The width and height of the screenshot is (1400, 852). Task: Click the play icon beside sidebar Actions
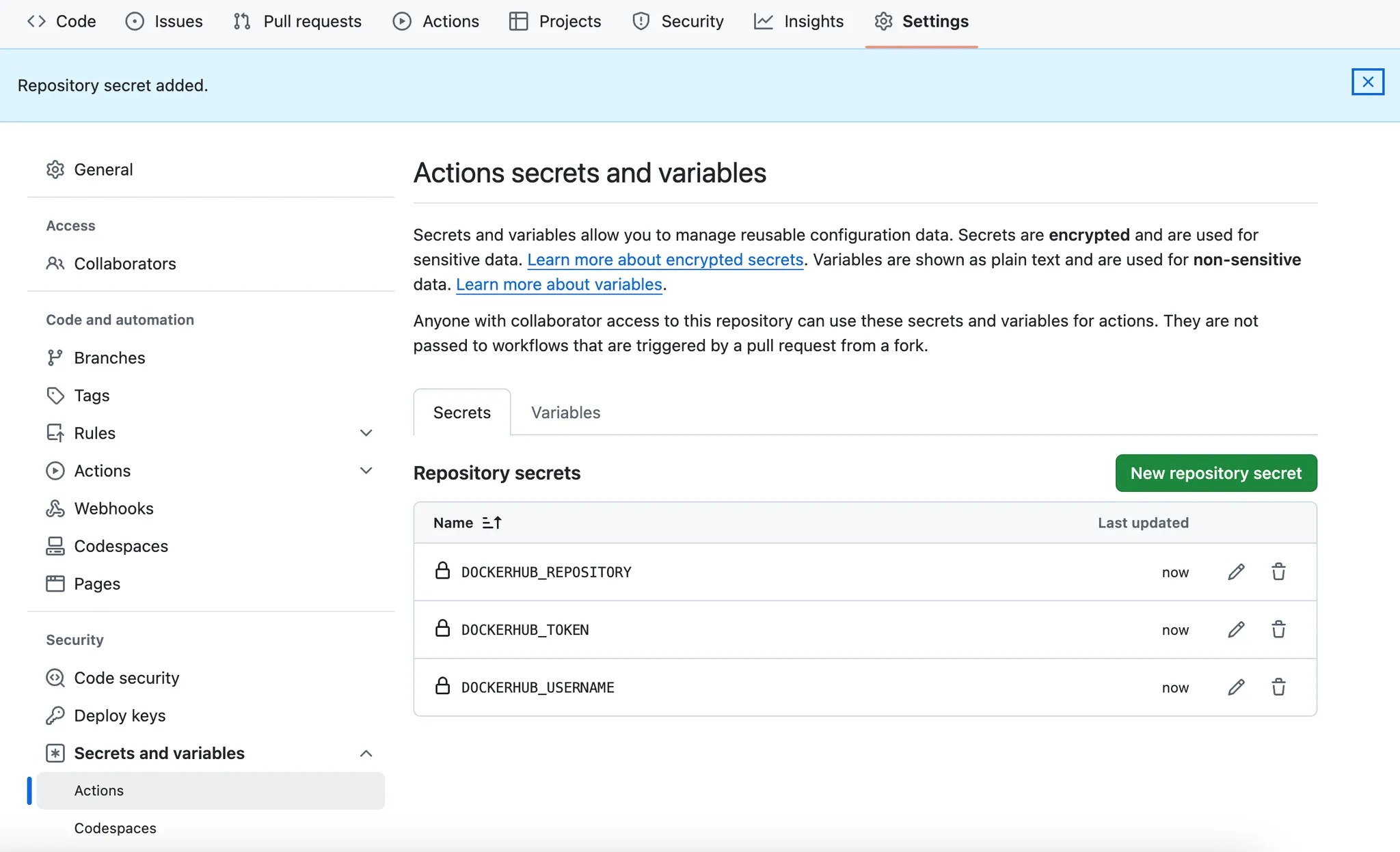point(55,471)
